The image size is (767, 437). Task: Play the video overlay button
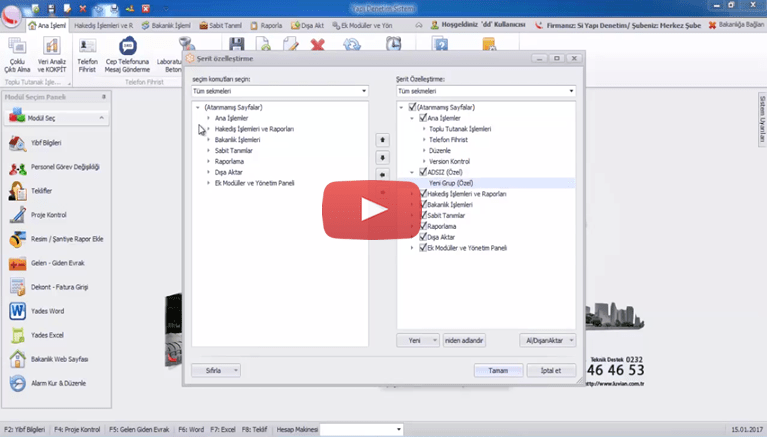(362, 208)
